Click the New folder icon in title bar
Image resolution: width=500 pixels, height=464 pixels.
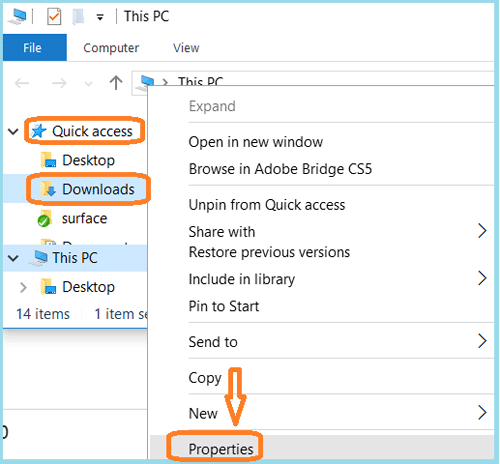click(x=78, y=16)
